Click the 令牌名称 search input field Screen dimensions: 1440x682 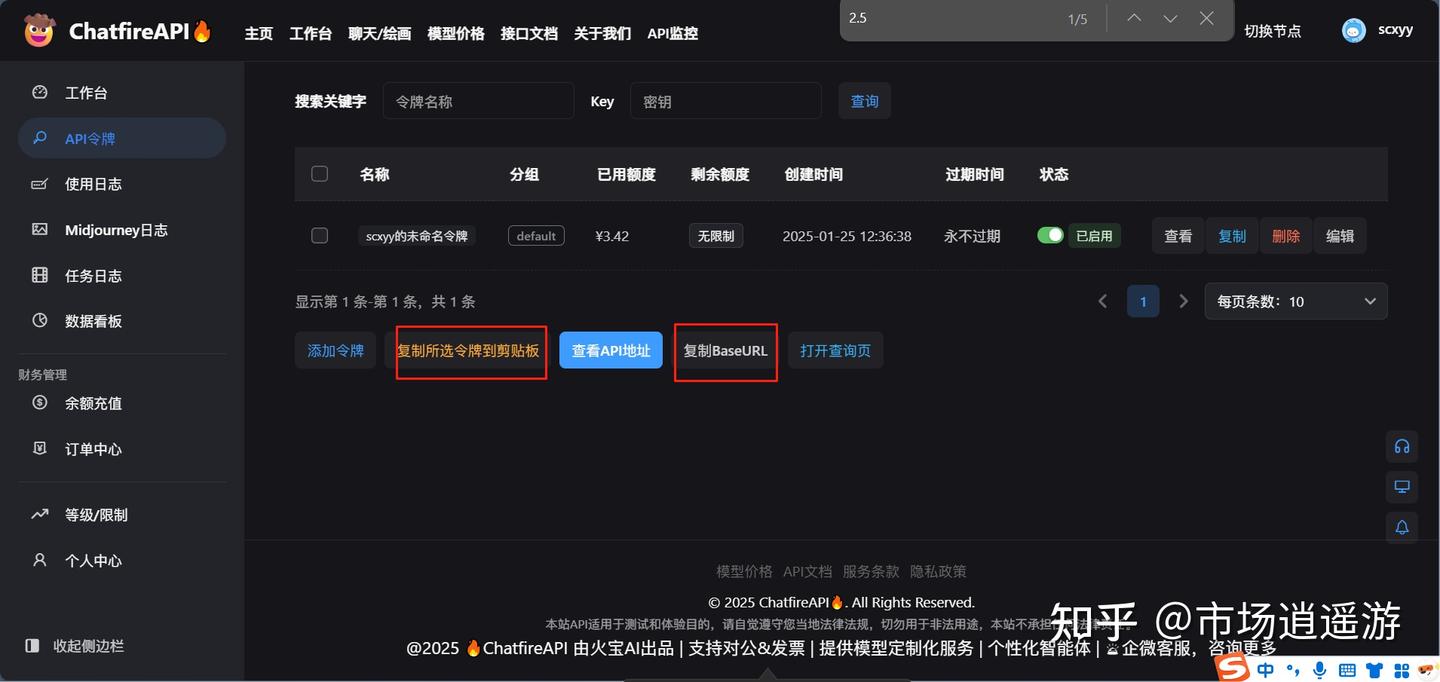pos(478,100)
